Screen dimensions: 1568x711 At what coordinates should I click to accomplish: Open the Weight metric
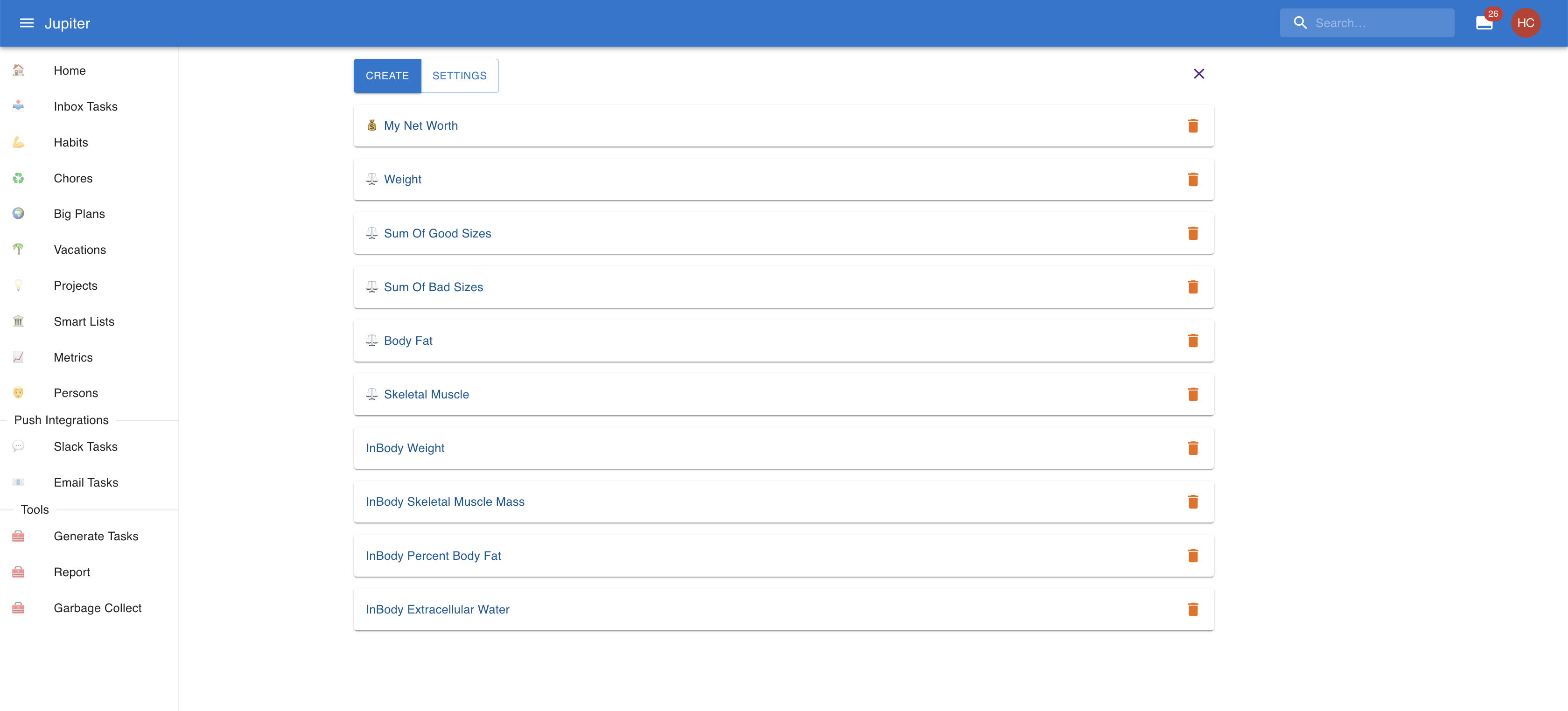point(402,180)
